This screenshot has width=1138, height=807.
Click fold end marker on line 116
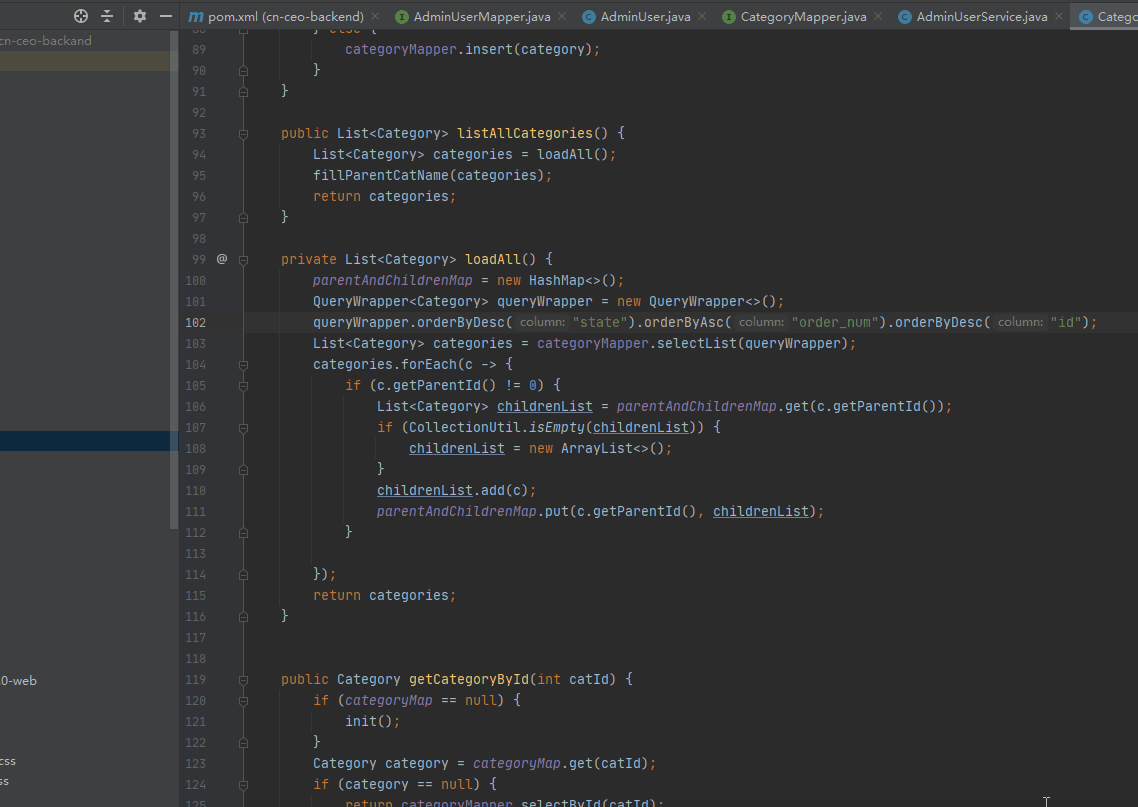tap(243, 617)
